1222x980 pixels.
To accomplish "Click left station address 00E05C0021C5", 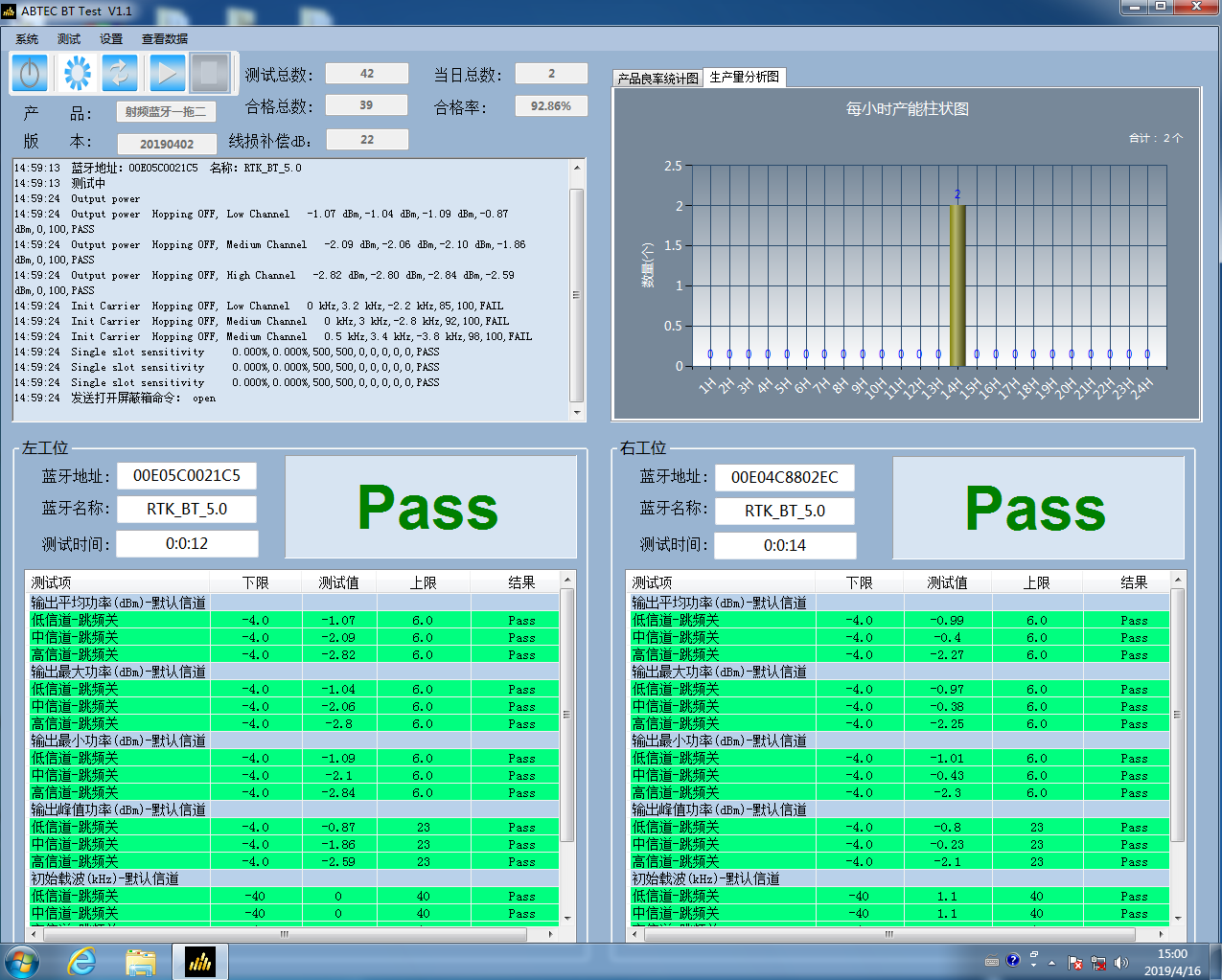I will click(x=187, y=475).
